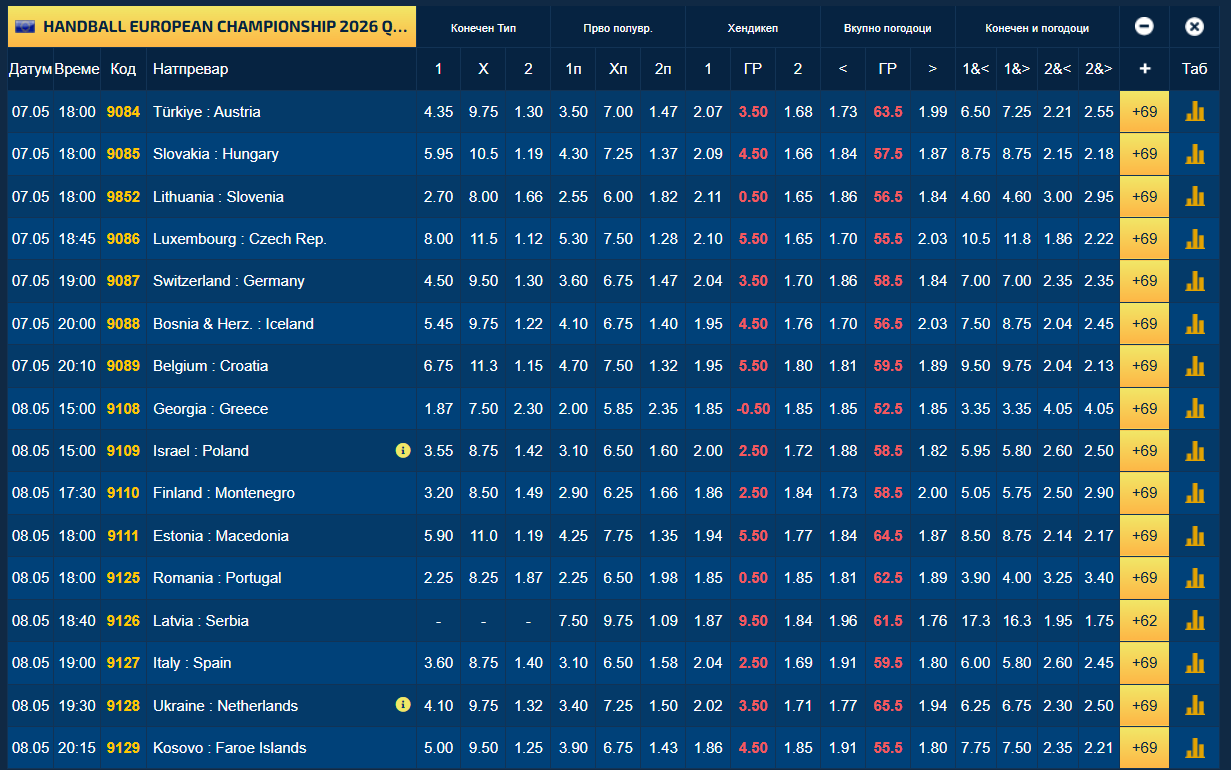1231x770 pixels.
Task: Click the plus column header icon
Action: pos(1145,69)
